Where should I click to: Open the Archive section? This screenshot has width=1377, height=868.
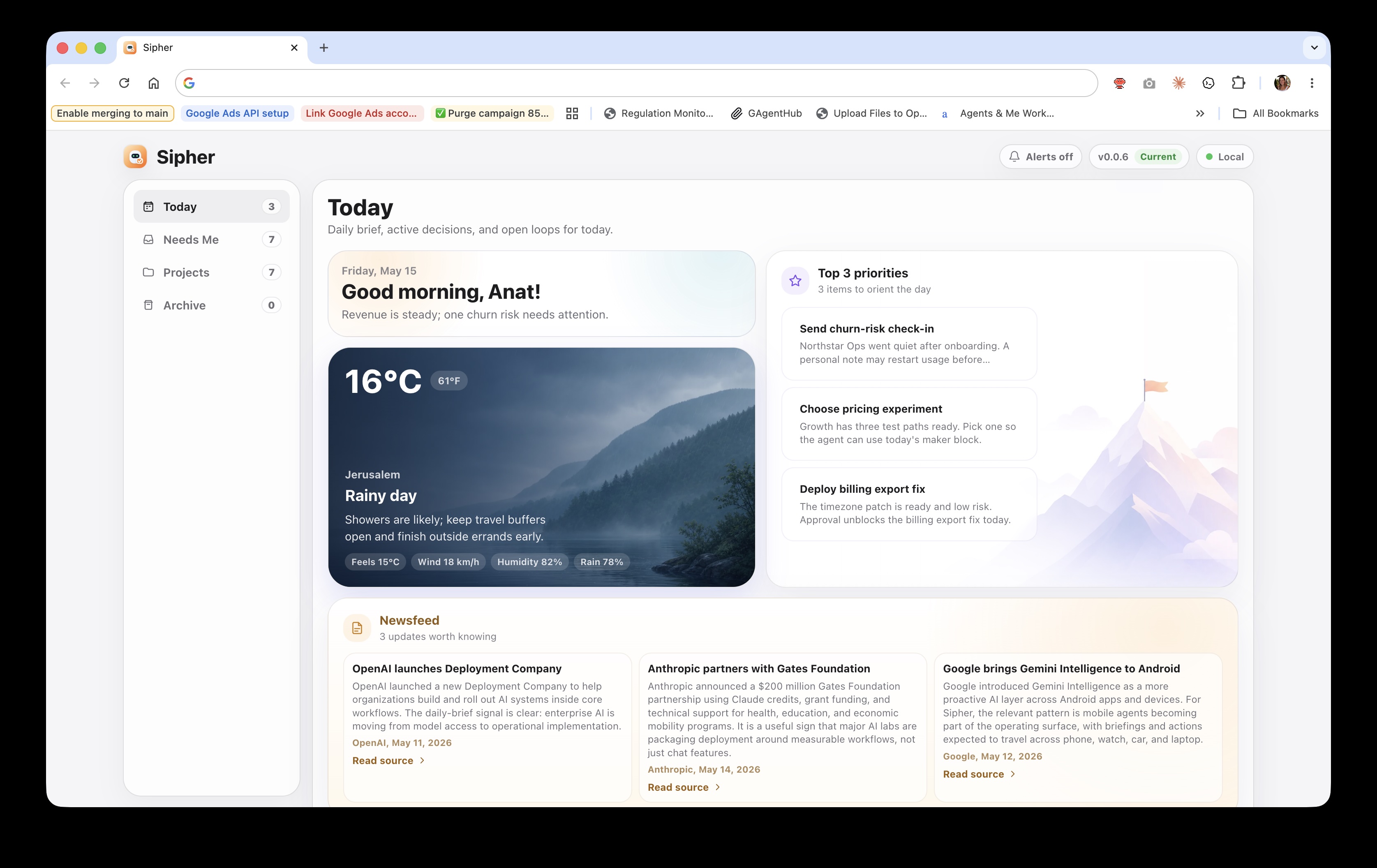click(x=212, y=305)
